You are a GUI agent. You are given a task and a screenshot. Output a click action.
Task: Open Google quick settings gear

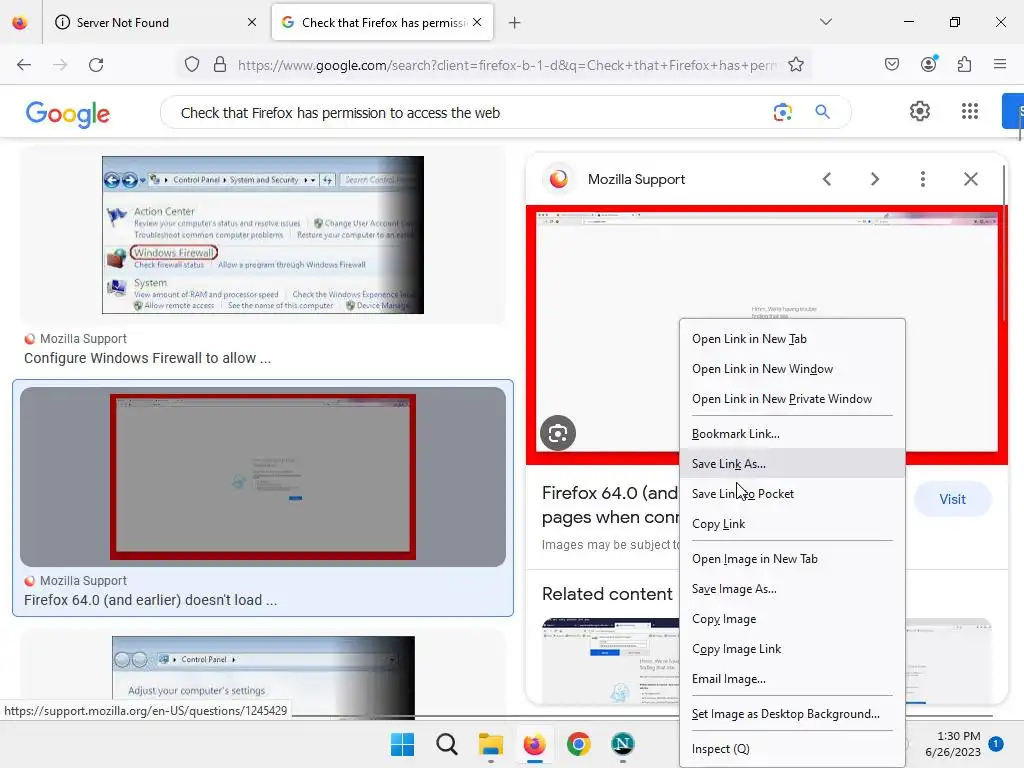[x=920, y=111]
